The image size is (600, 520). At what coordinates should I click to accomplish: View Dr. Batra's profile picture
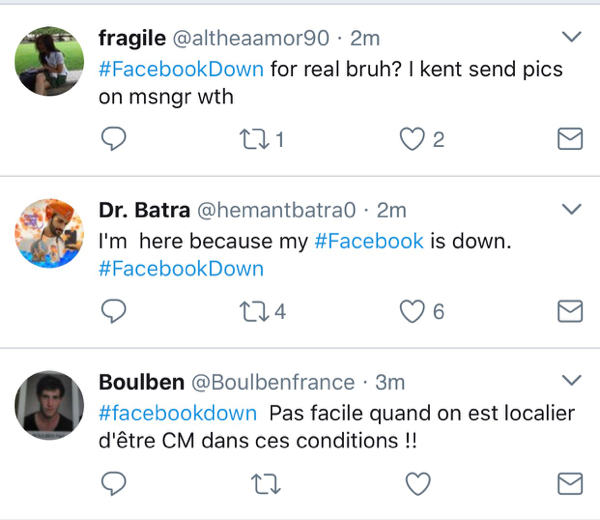click(48, 232)
